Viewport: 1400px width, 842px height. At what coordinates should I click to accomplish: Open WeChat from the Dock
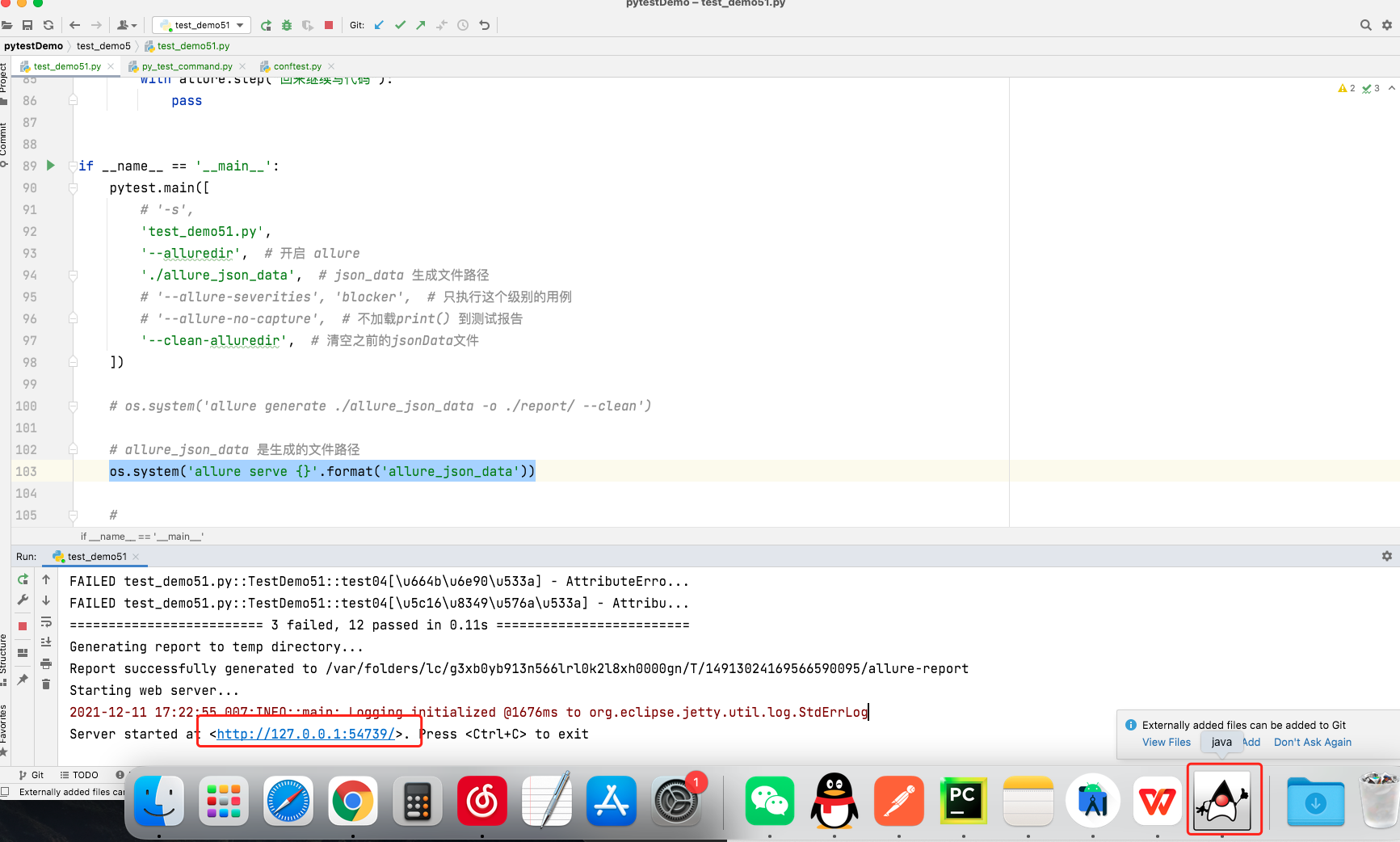tap(770, 802)
